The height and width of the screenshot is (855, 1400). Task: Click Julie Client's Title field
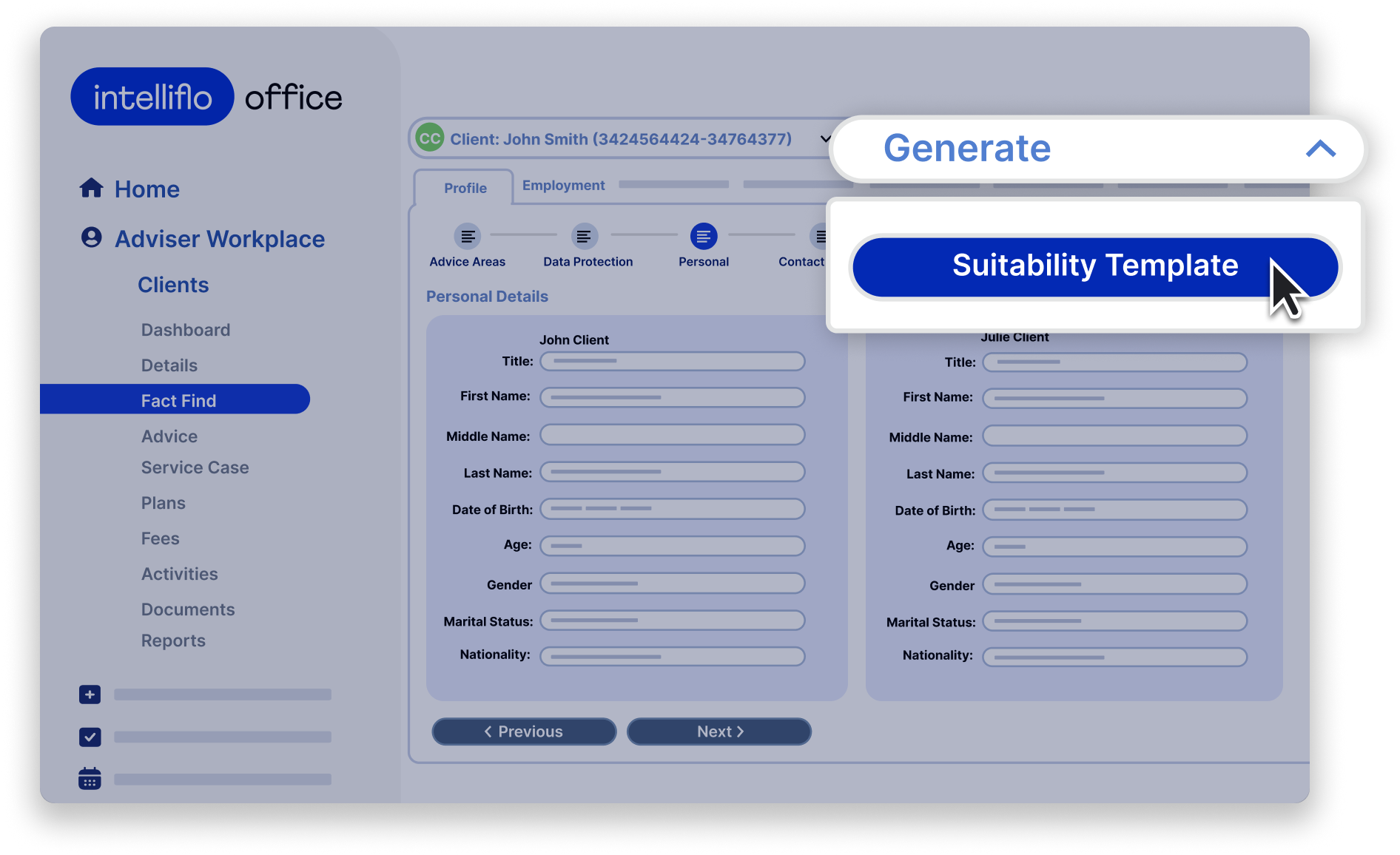click(x=1115, y=362)
